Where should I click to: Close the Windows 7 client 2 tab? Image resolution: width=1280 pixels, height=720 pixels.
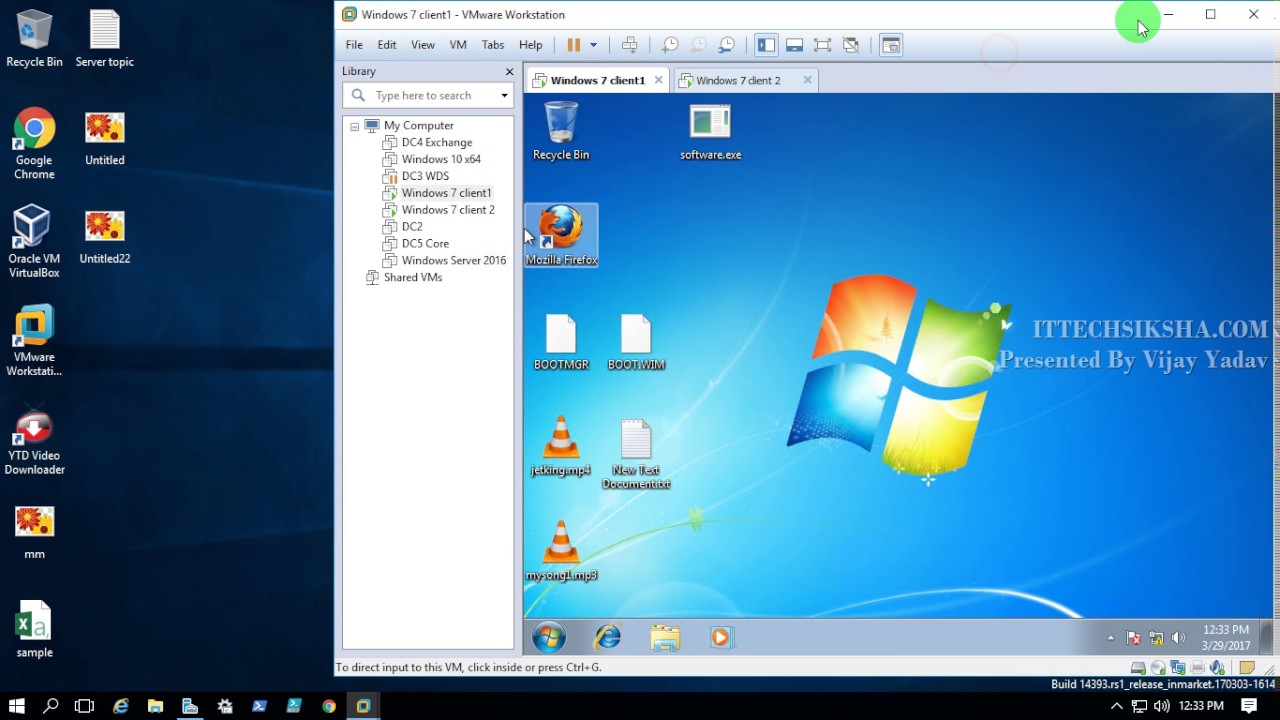pos(808,80)
